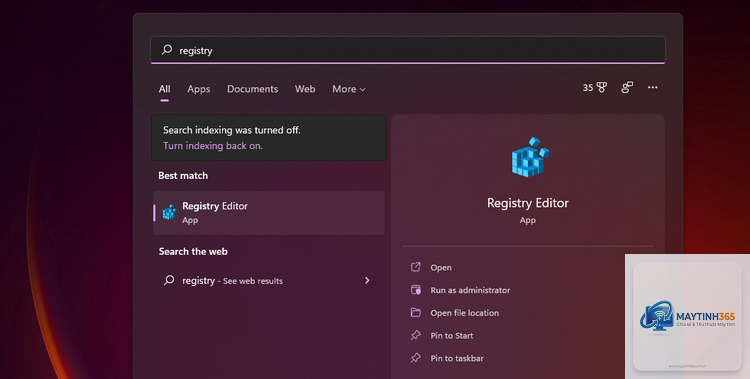Click the Open action in the preview pane
Viewport: 750px width, 379px height.
(x=441, y=268)
